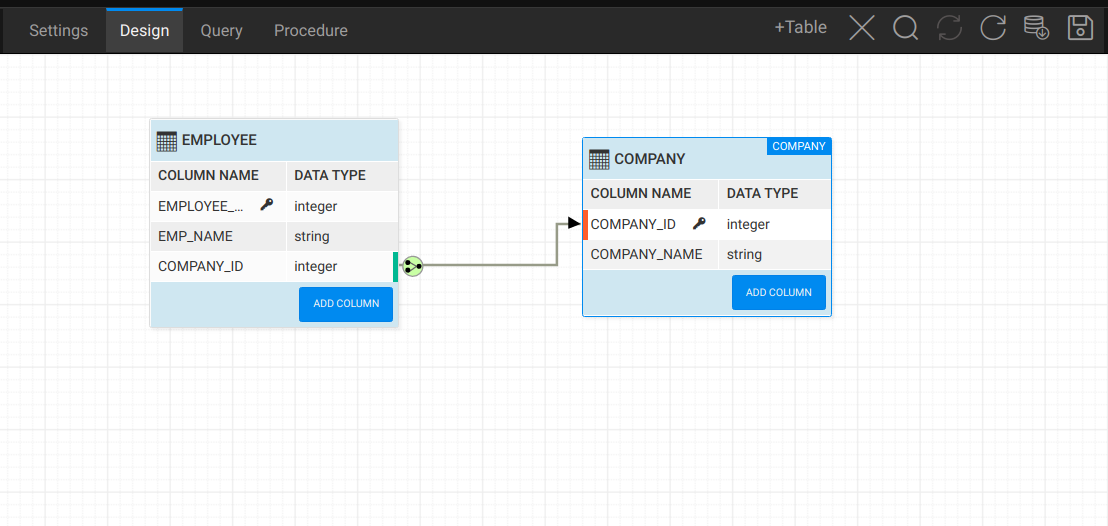Click the database download icon
The height and width of the screenshot is (526, 1108).
point(1037,28)
